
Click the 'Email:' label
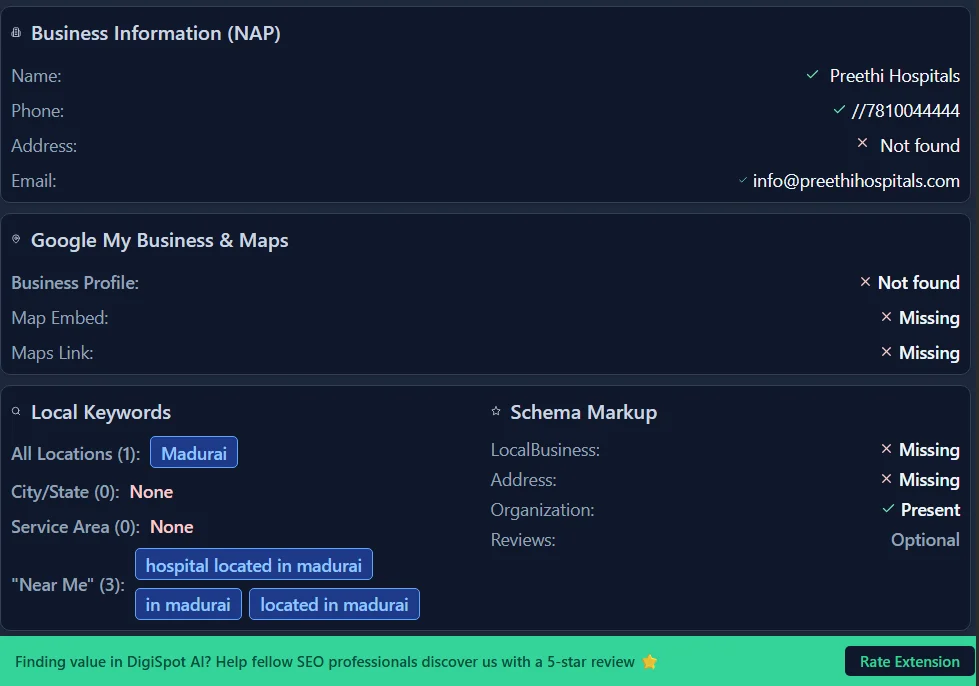pos(34,181)
